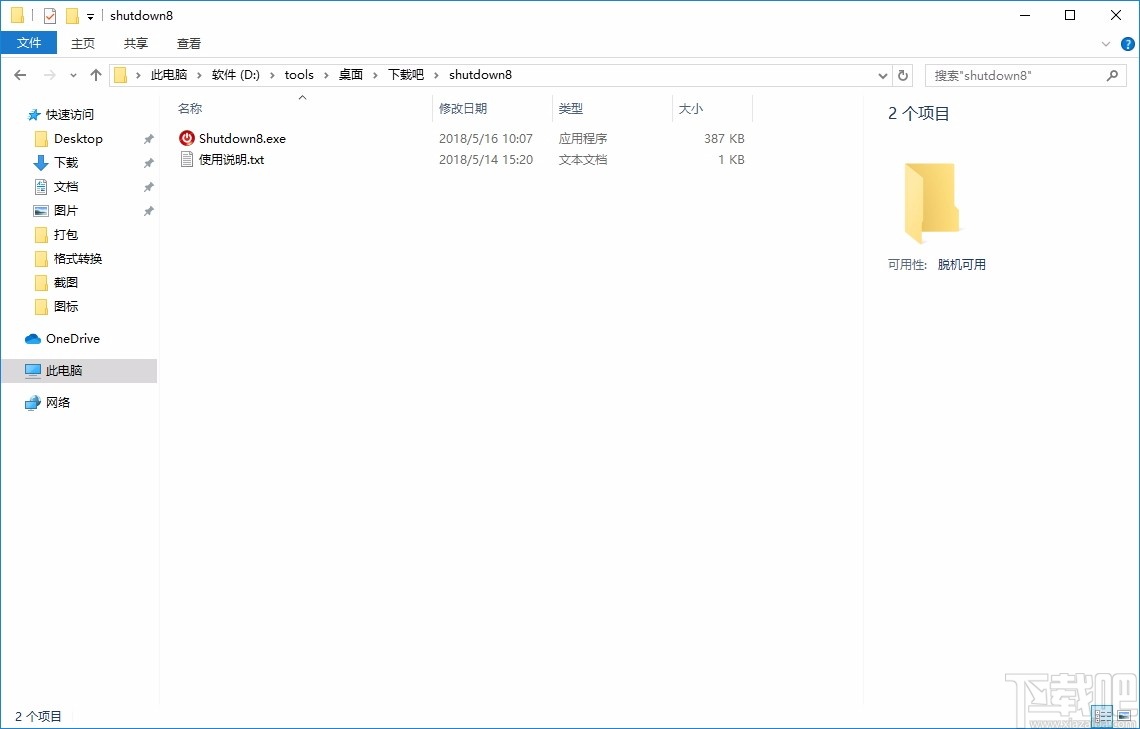
Task: Switch to details view in the status bar
Action: [x=1102, y=716]
